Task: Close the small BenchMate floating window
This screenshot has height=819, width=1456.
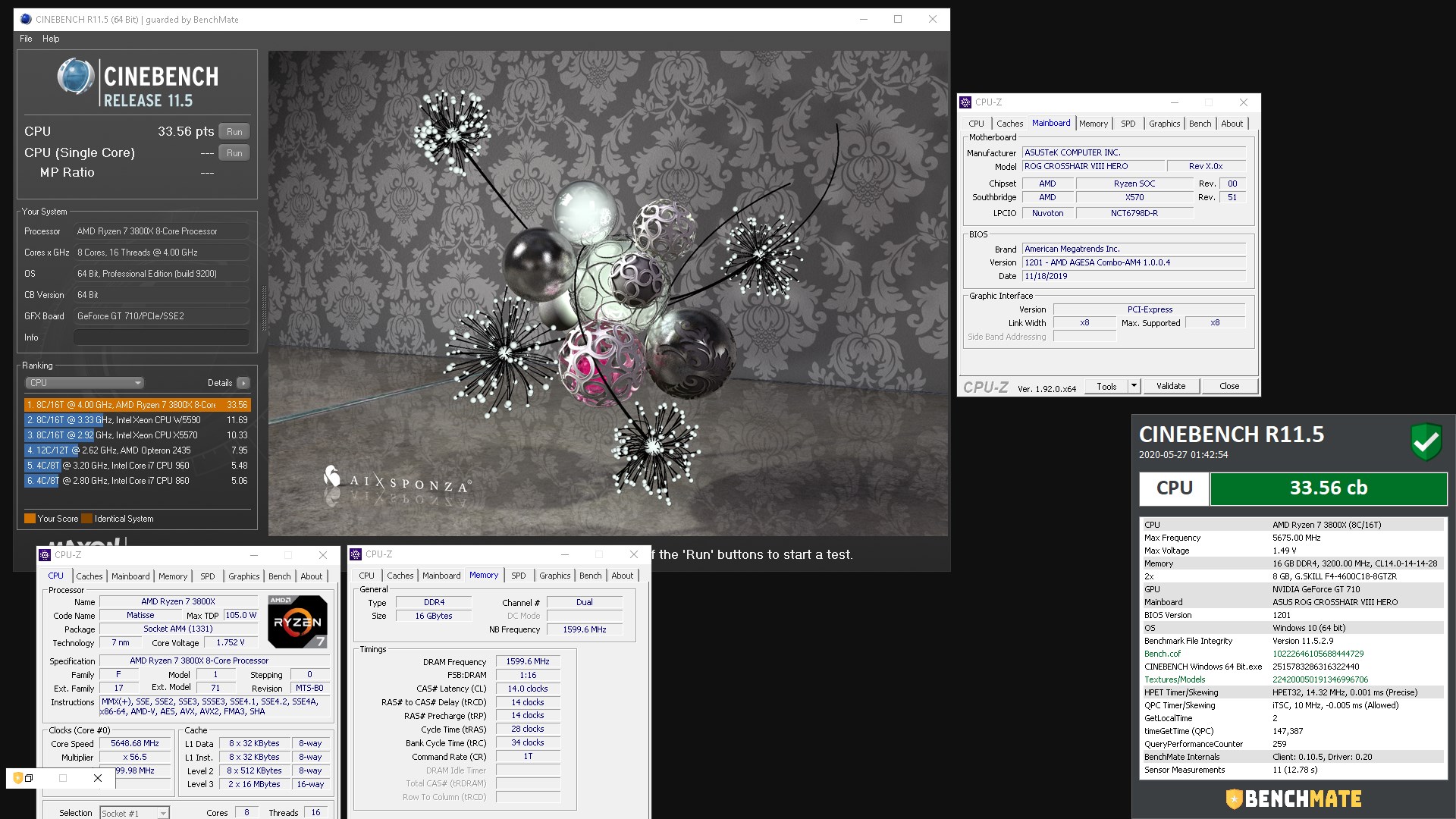Action: [x=98, y=778]
